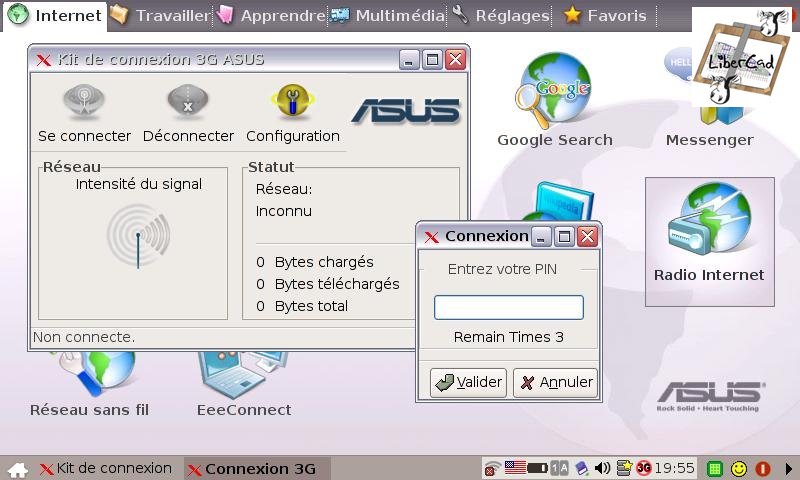Switch to the Travailler tab
This screenshot has height=480, width=800.
coord(160,15)
